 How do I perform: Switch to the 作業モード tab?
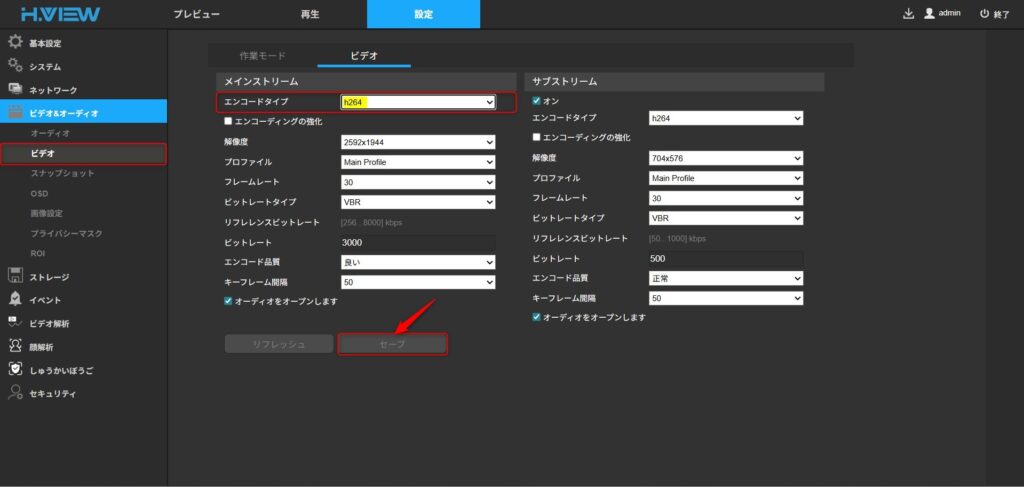coord(263,56)
